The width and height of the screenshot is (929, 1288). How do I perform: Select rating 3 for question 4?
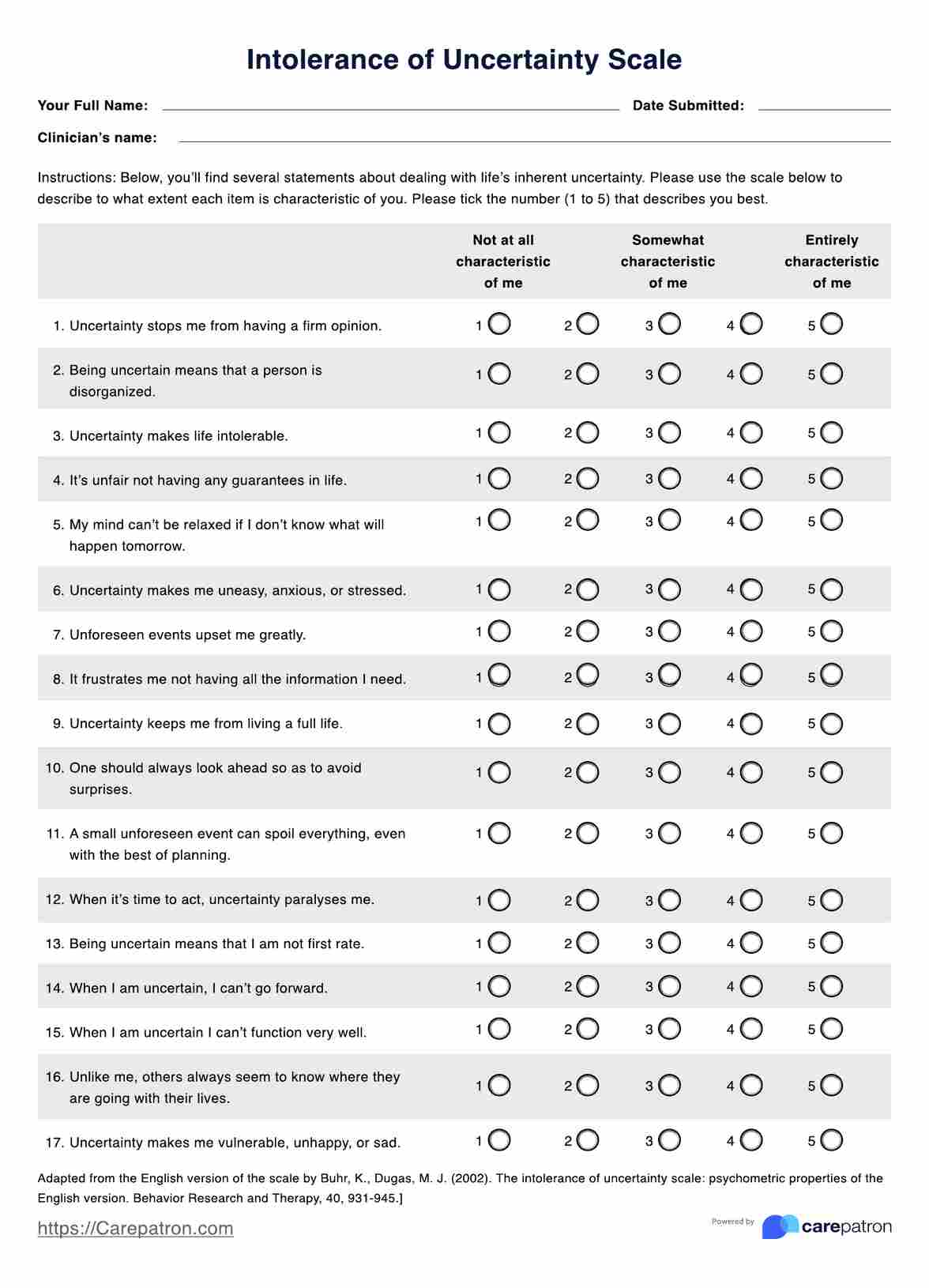click(669, 478)
